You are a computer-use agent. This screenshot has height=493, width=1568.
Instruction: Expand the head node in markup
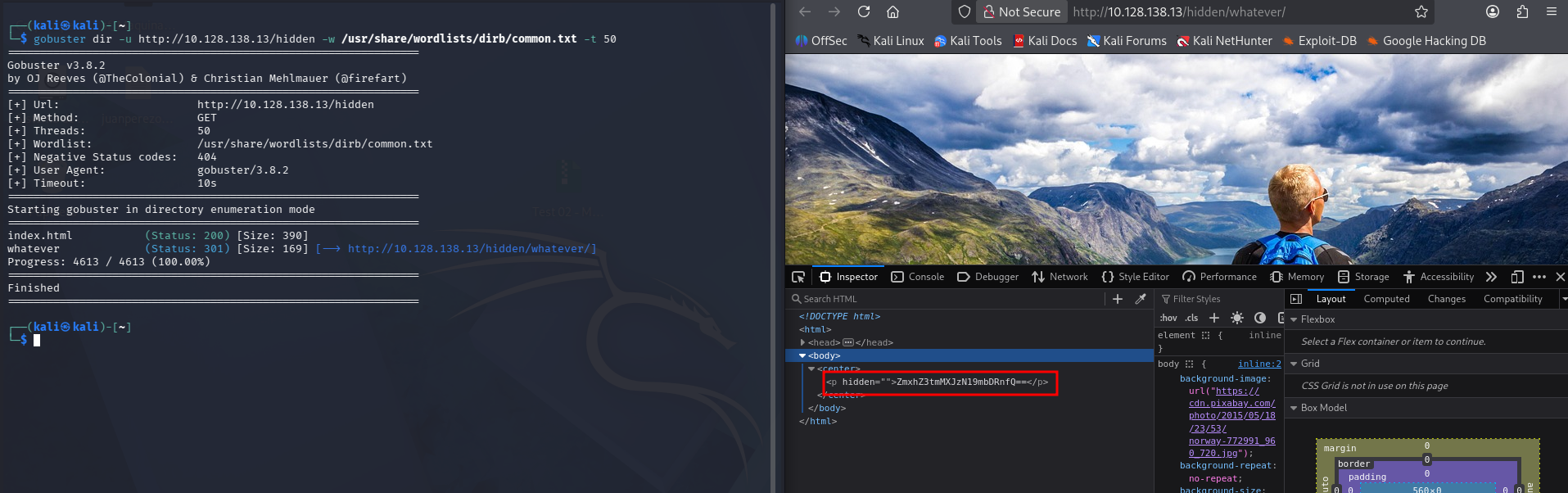802,342
